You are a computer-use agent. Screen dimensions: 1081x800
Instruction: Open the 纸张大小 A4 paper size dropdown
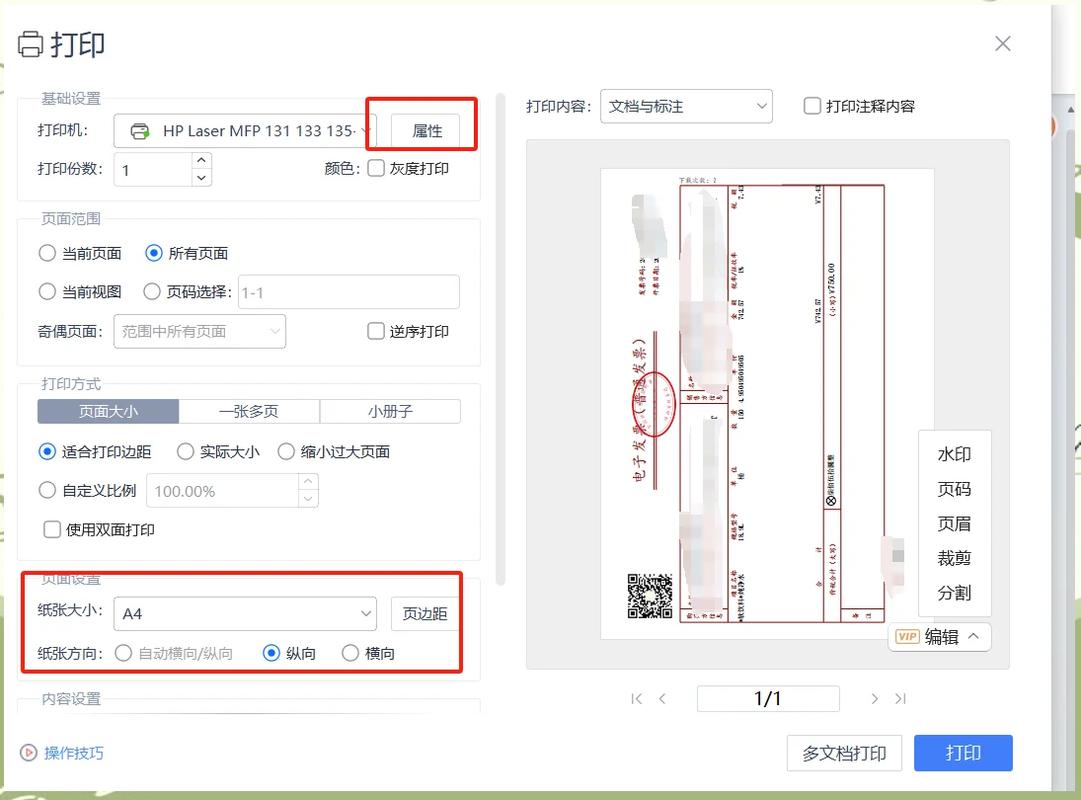click(x=245, y=613)
